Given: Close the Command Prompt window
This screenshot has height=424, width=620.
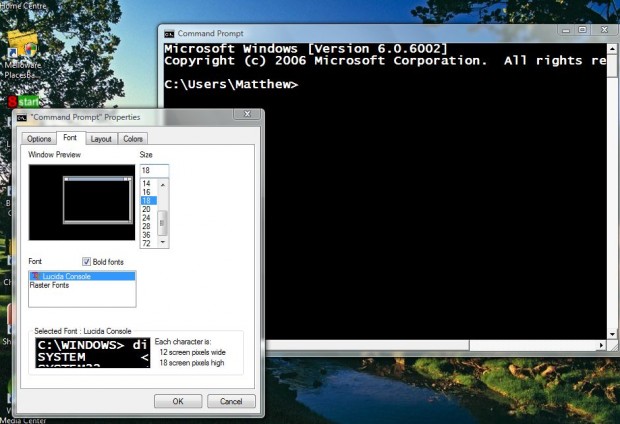Looking at the screenshot, I should pyautogui.click(x=604, y=30).
